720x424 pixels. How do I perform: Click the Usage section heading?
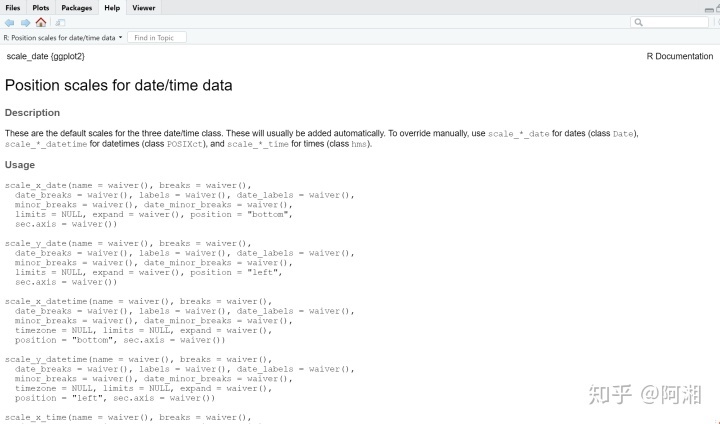tap(20, 165)
